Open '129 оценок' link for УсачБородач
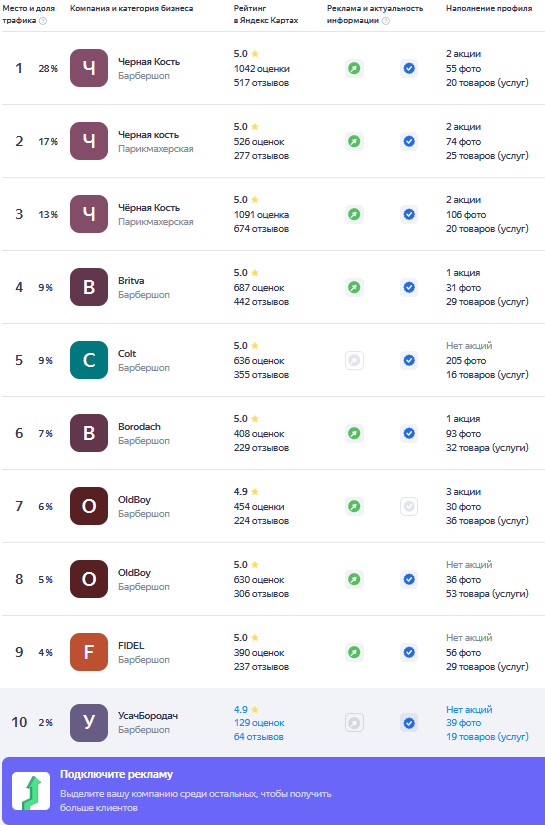 [x=259, y=723]
